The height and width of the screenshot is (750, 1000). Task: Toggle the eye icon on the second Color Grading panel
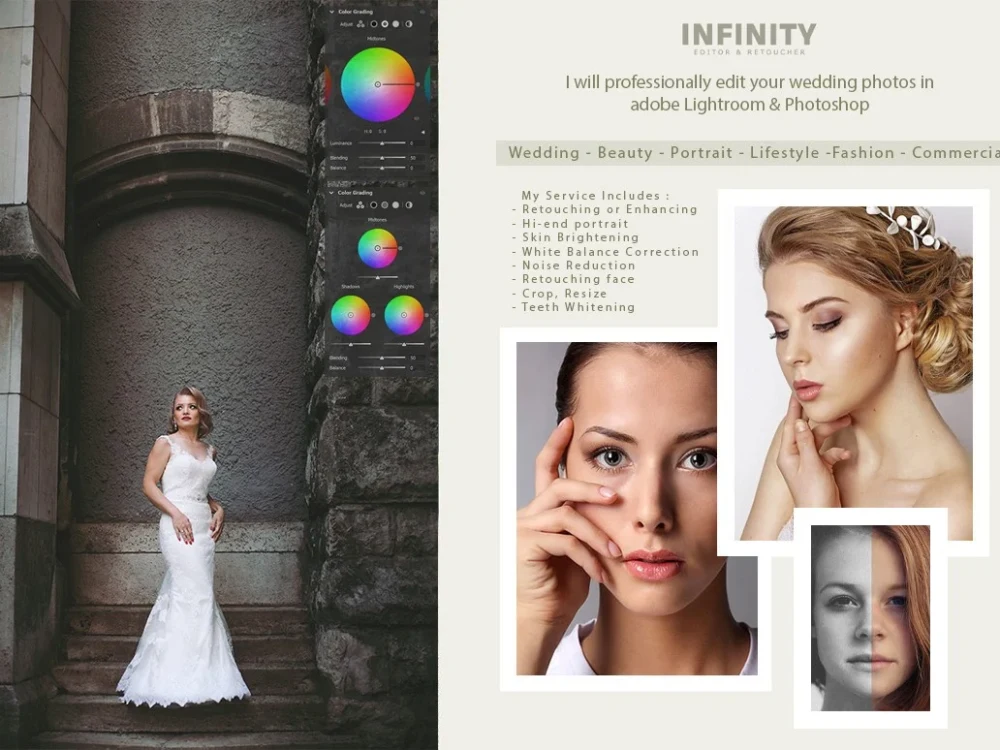422,193
